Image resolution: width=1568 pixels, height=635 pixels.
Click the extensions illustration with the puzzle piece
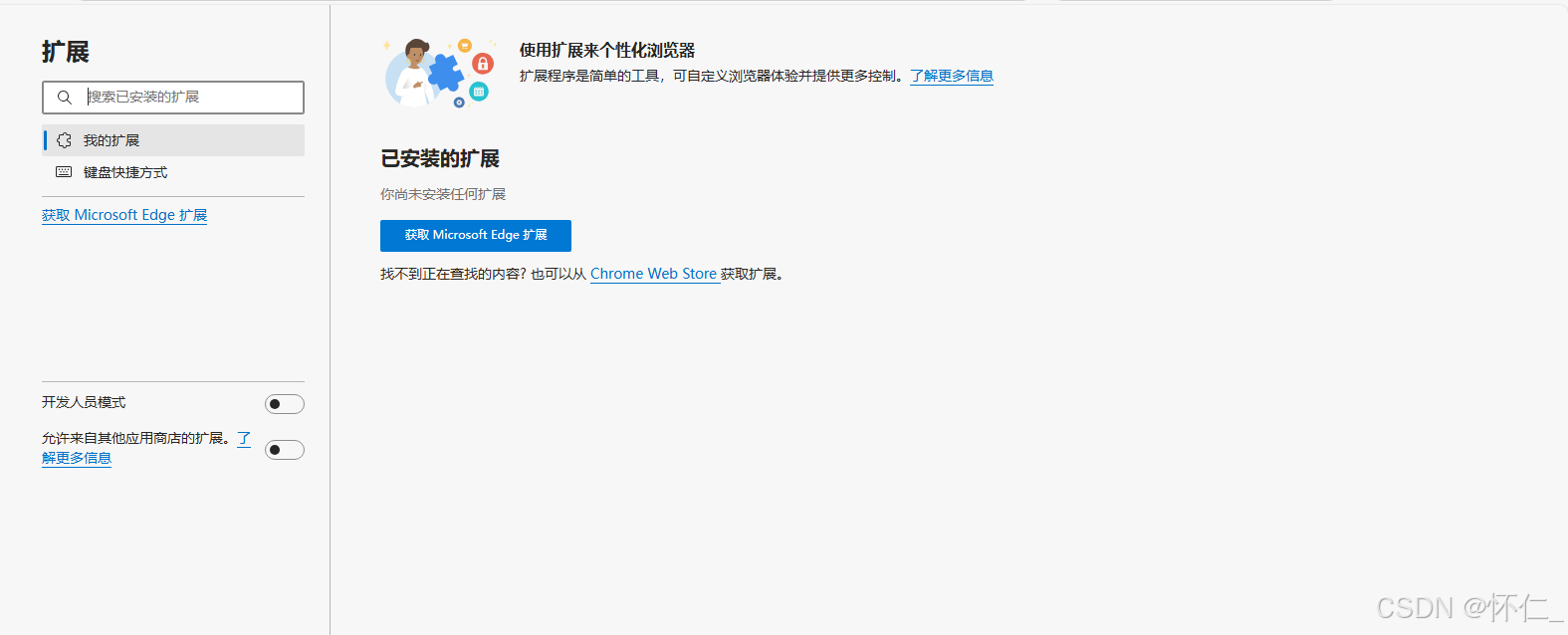tap(439, 72)
